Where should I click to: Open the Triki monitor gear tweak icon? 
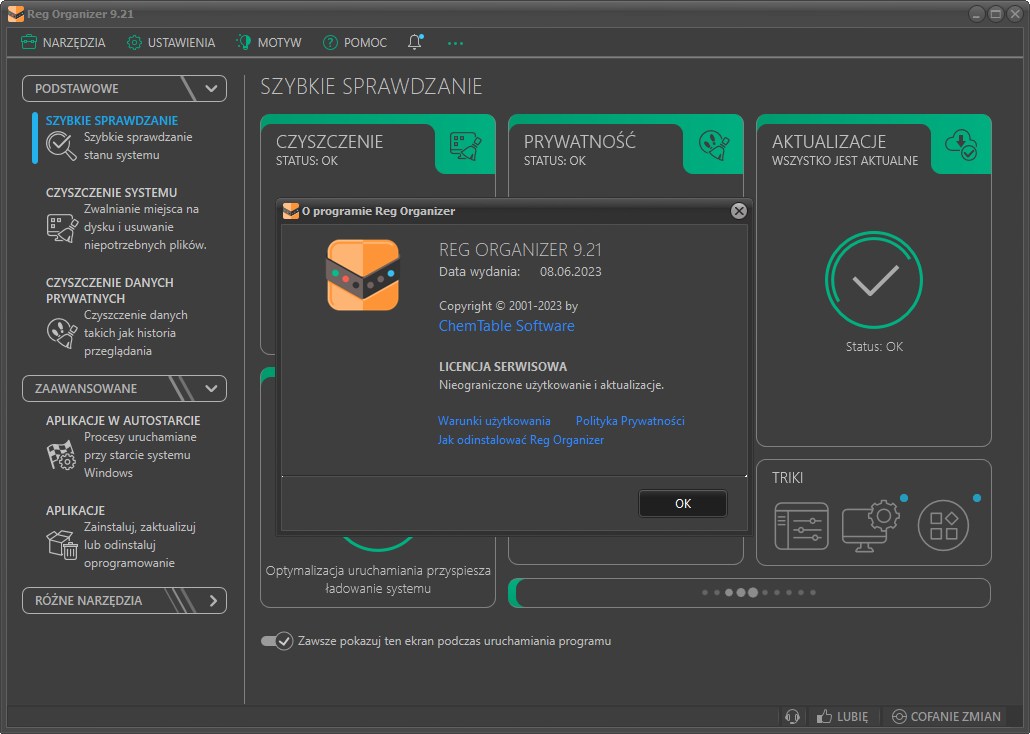(x=871, y=526)
